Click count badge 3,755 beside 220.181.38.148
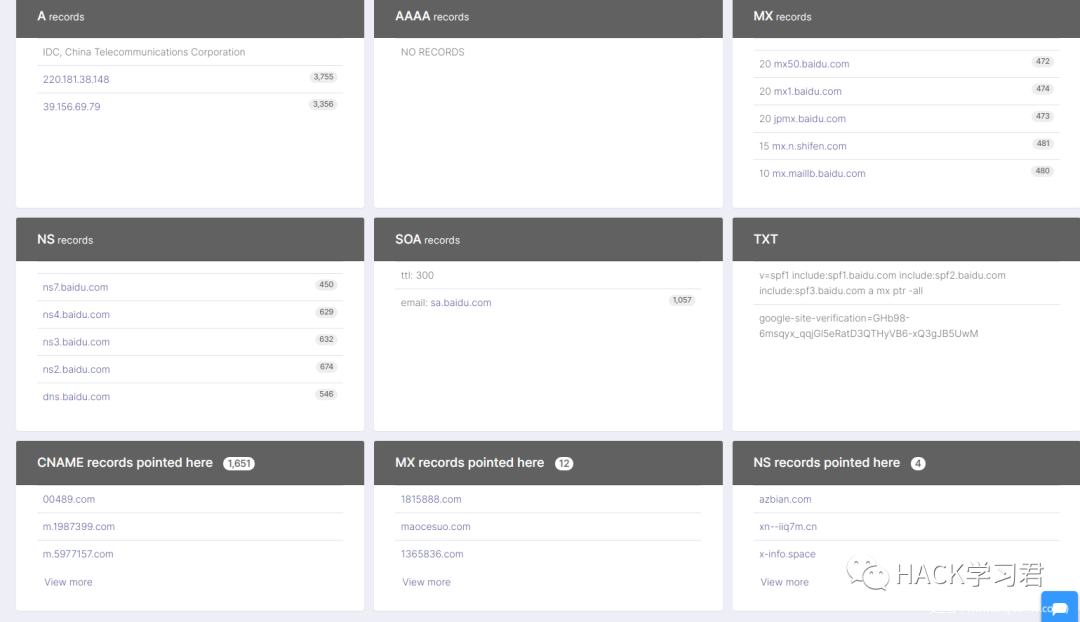Viewport: 1080px width, 622px height. 323,77
